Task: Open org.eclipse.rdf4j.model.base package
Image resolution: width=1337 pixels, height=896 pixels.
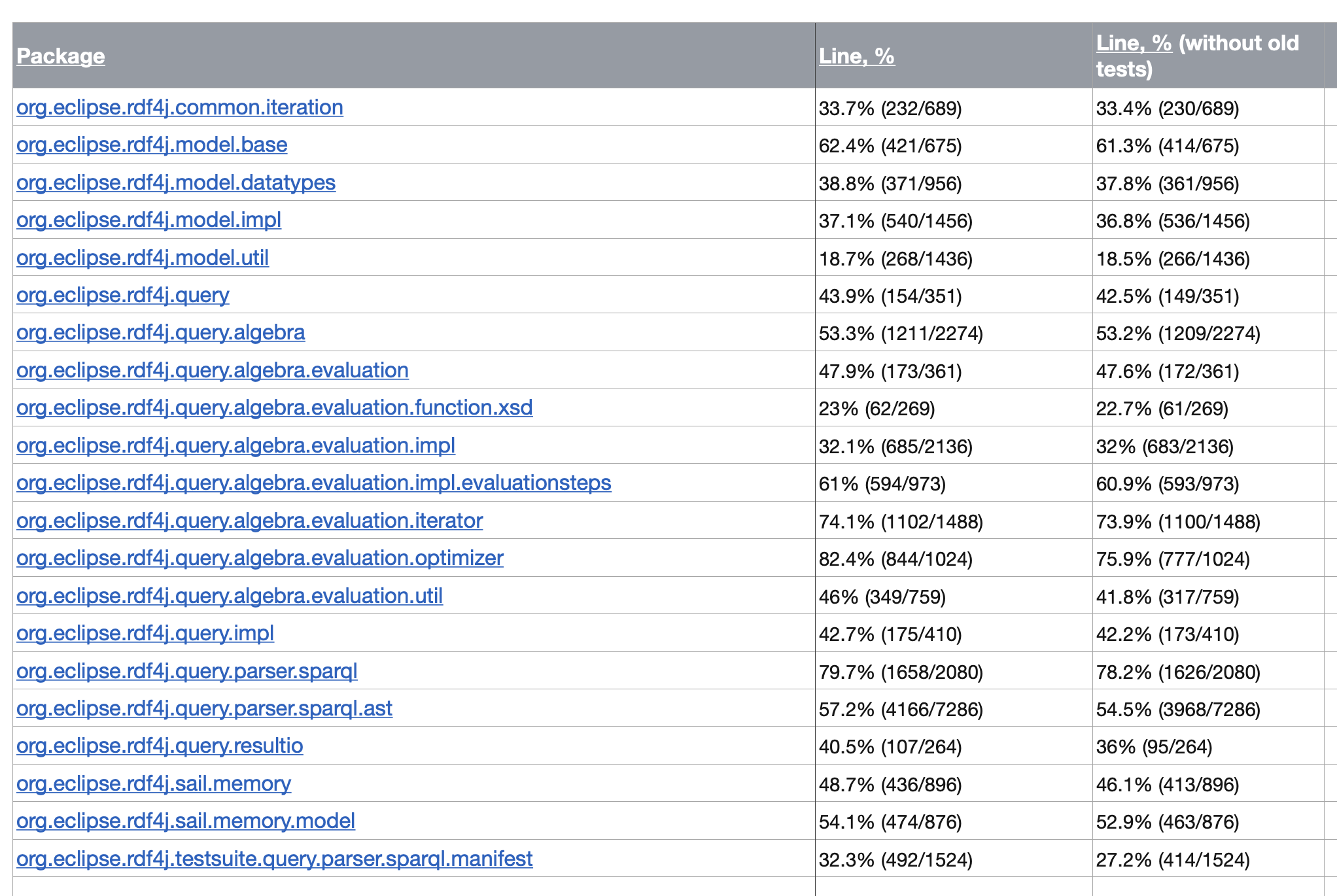Action: [152, 145]
